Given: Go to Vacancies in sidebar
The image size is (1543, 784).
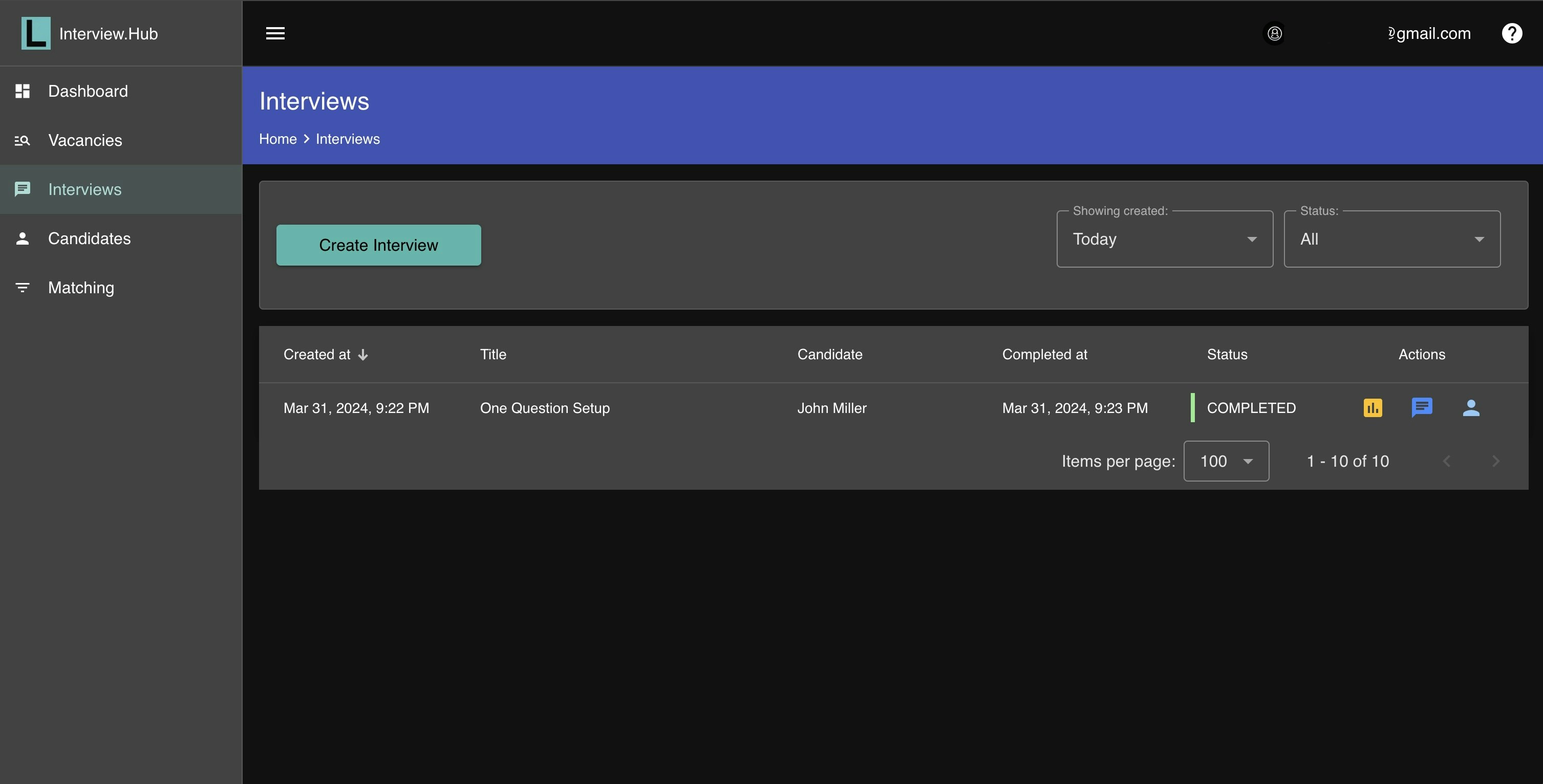Looking at the screenshot, I should [85, 140].
